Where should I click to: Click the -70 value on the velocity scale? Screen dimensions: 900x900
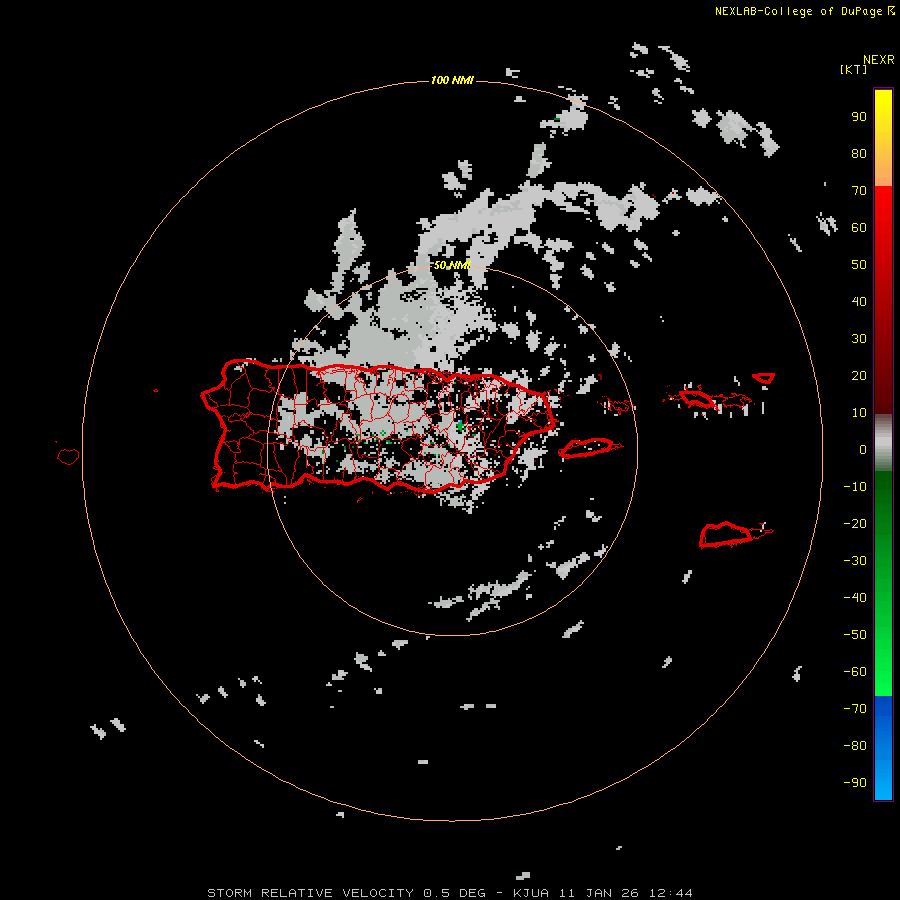point(855,709)
